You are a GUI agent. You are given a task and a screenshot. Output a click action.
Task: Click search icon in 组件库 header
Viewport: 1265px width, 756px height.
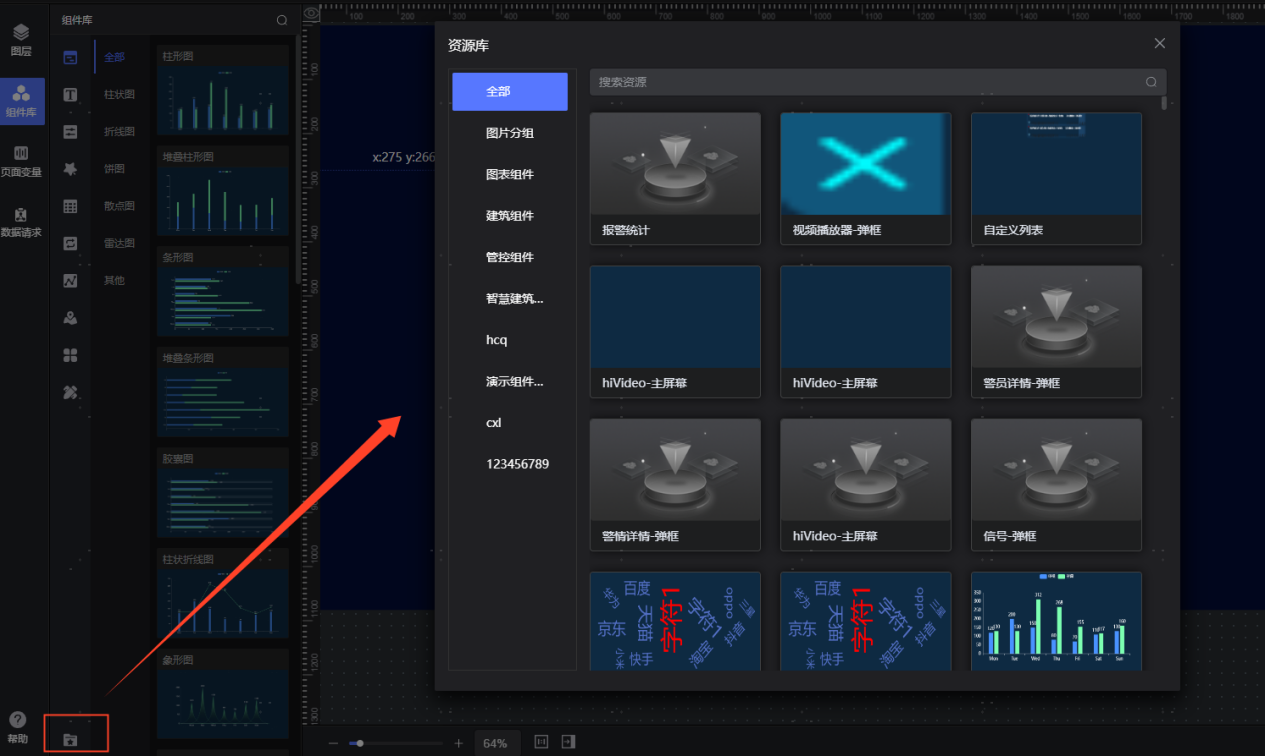(x=282, y=20)
